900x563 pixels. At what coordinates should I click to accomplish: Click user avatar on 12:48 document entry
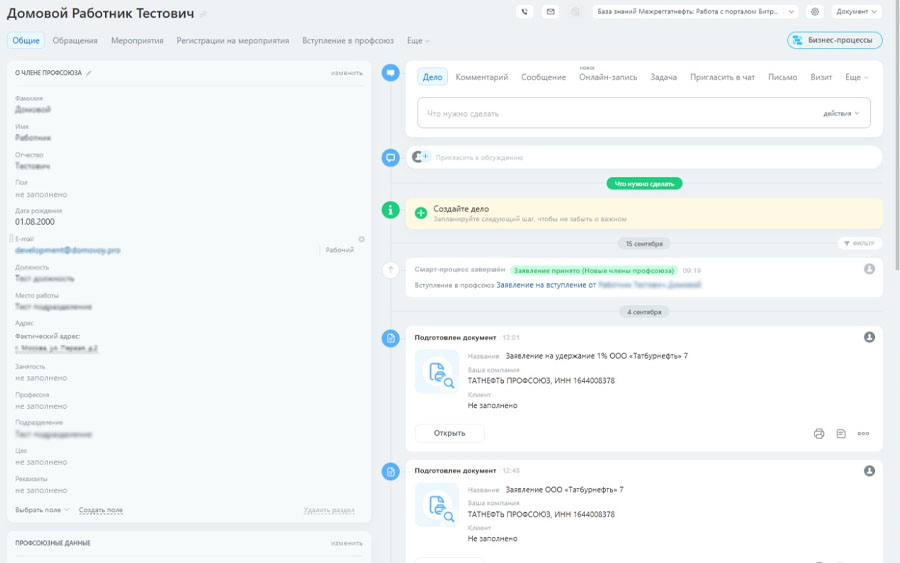pyautogui.click(x=869, y=471)
